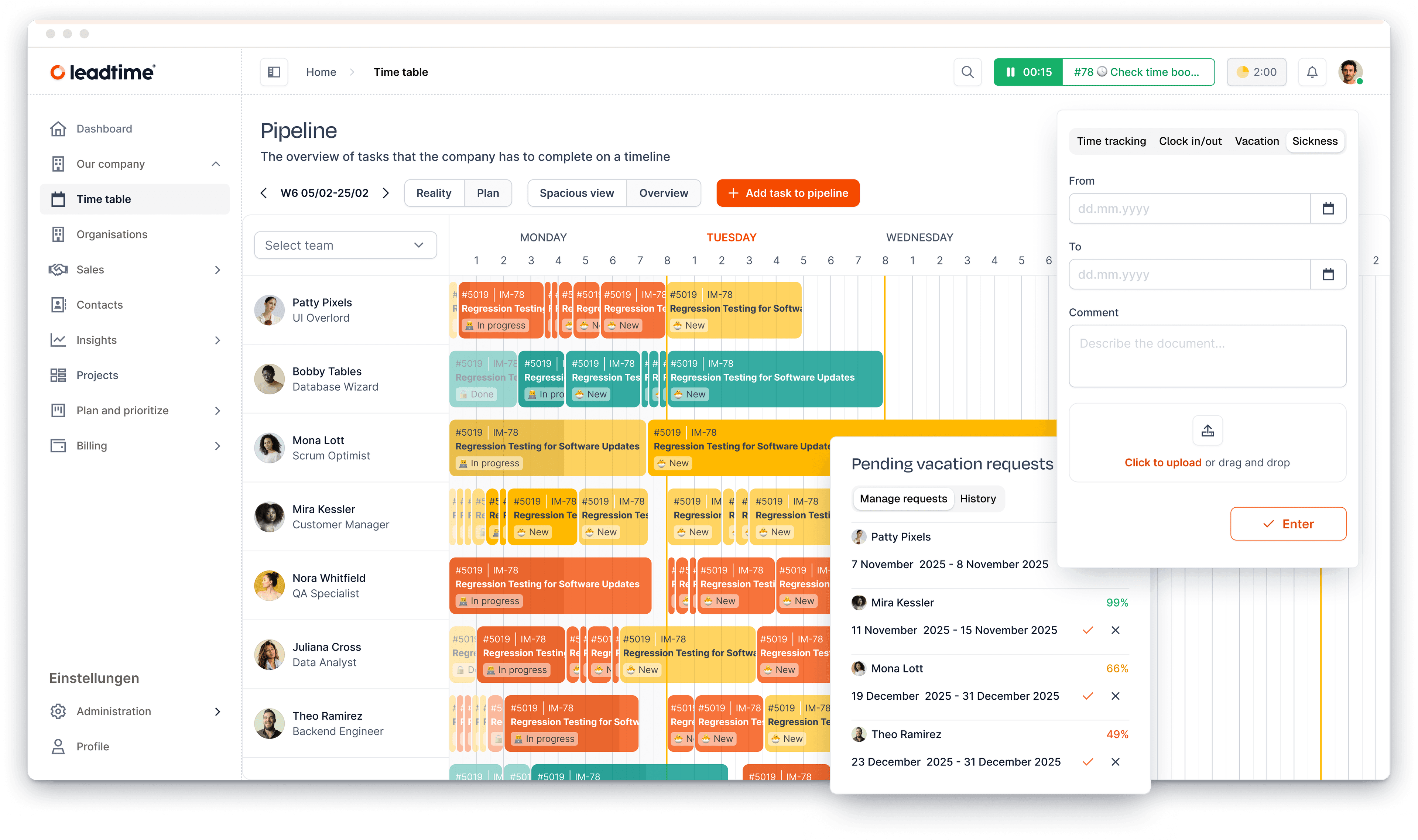Open the History tab in vacation requests

(977, 499)
